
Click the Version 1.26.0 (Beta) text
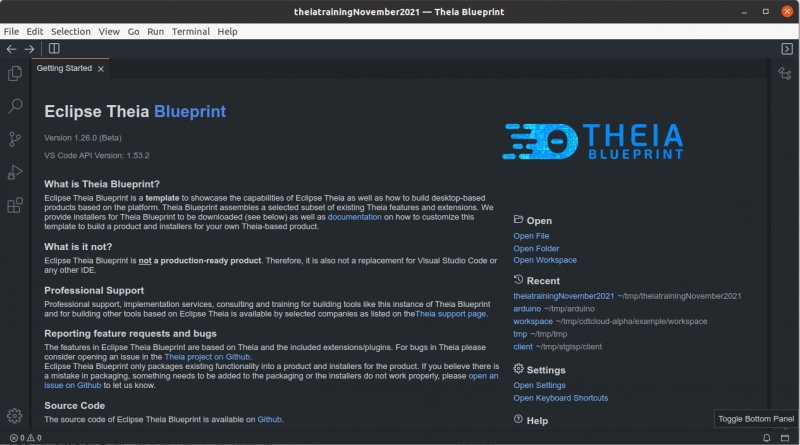[83, 138]
